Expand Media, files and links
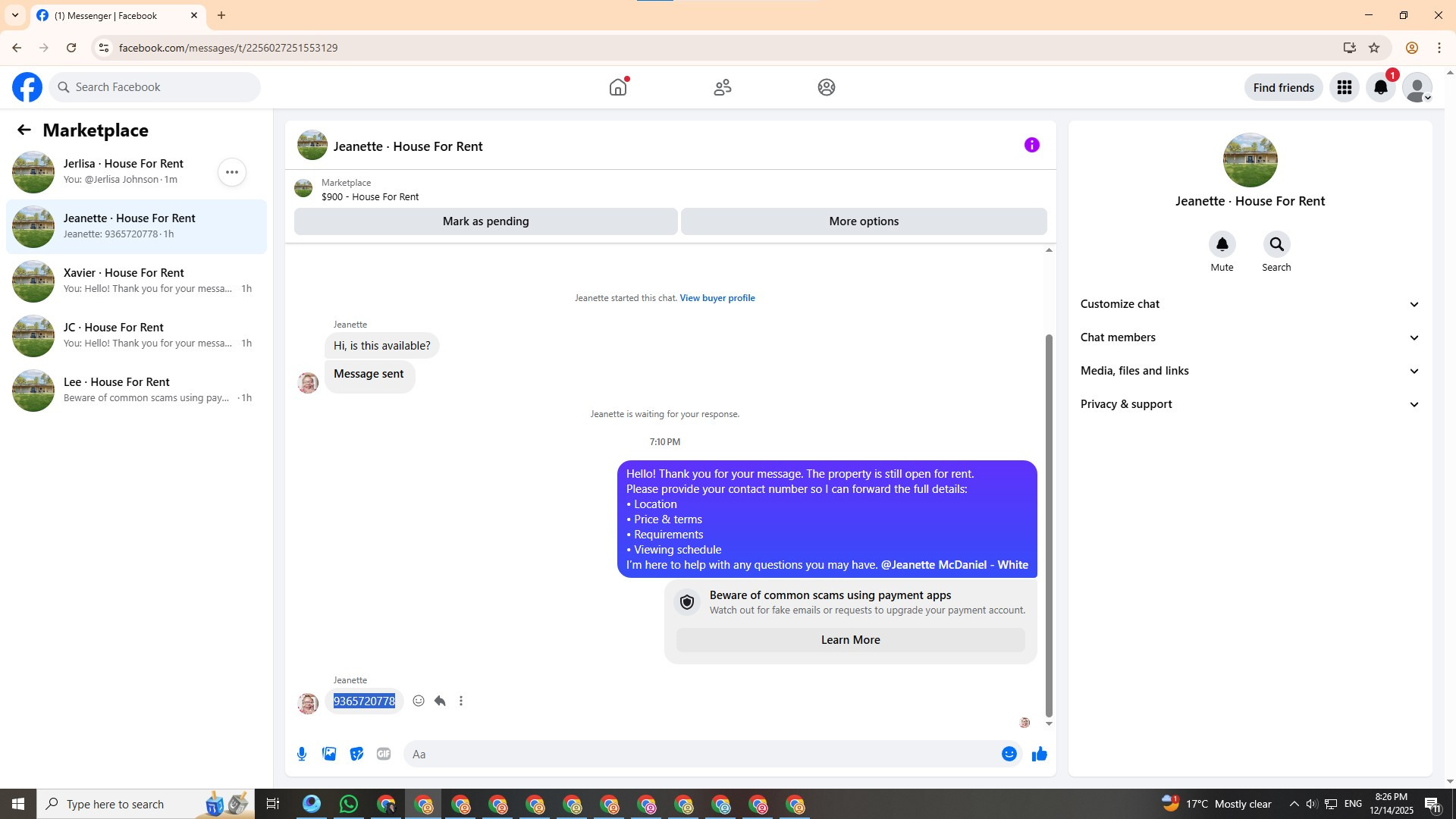 click(x=1250, y=371)
